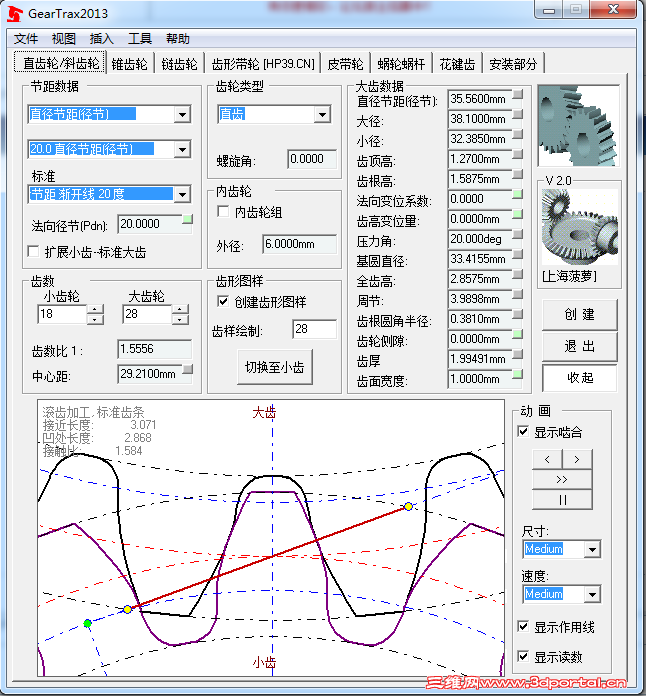Pause animation with || button
646x696 pixels.
[562, 500]
